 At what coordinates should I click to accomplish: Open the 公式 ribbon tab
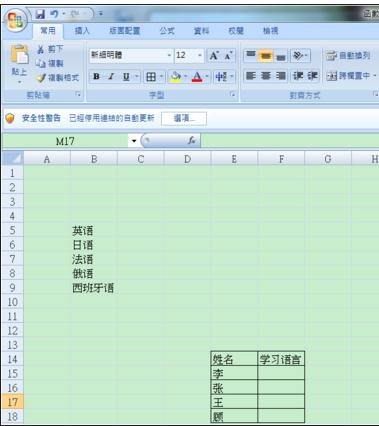pyautogui.click(x=167, y=31)
